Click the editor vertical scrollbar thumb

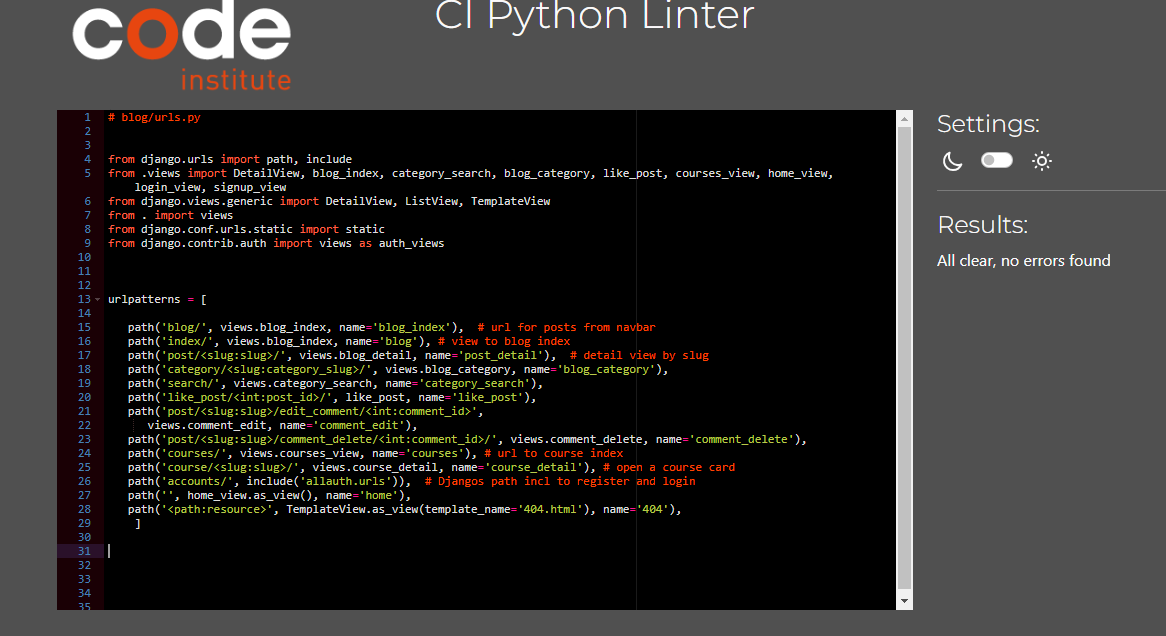click(x=904, y=359)
